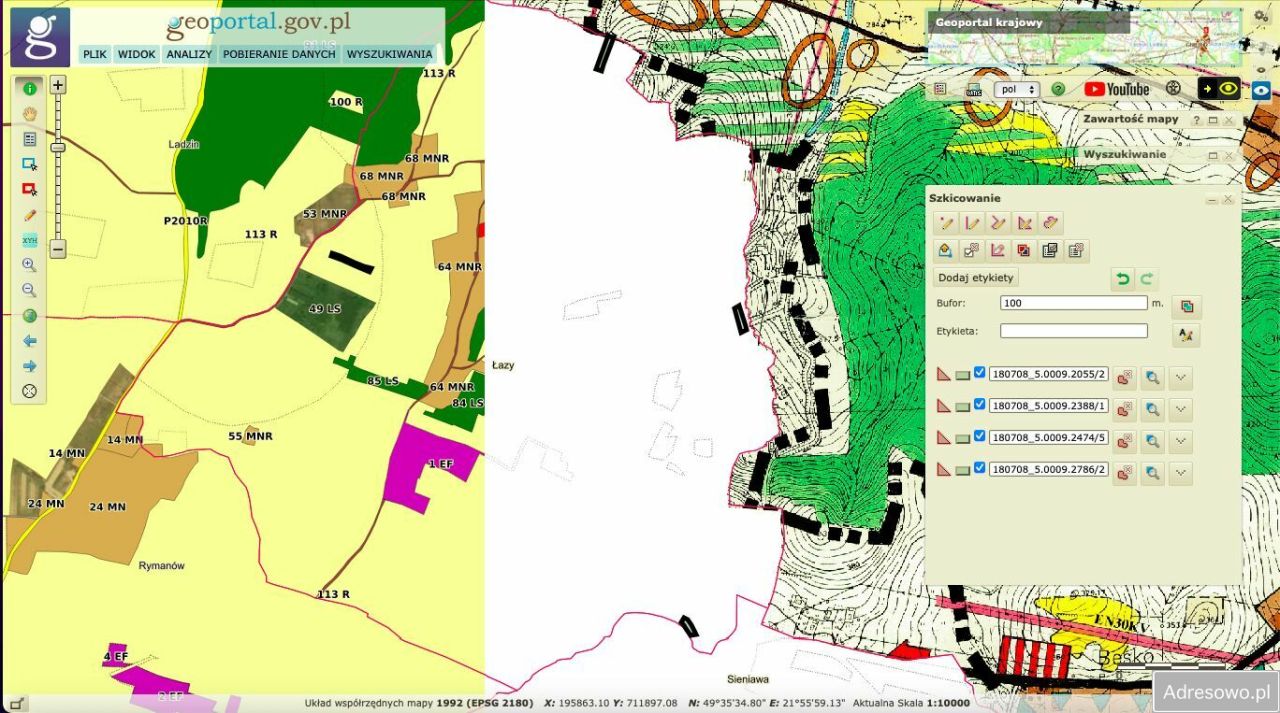Viewport: 1280px width, 713px height.
Task: Click the crossed circle icon in left toolbar
Action: pos(29,391)
